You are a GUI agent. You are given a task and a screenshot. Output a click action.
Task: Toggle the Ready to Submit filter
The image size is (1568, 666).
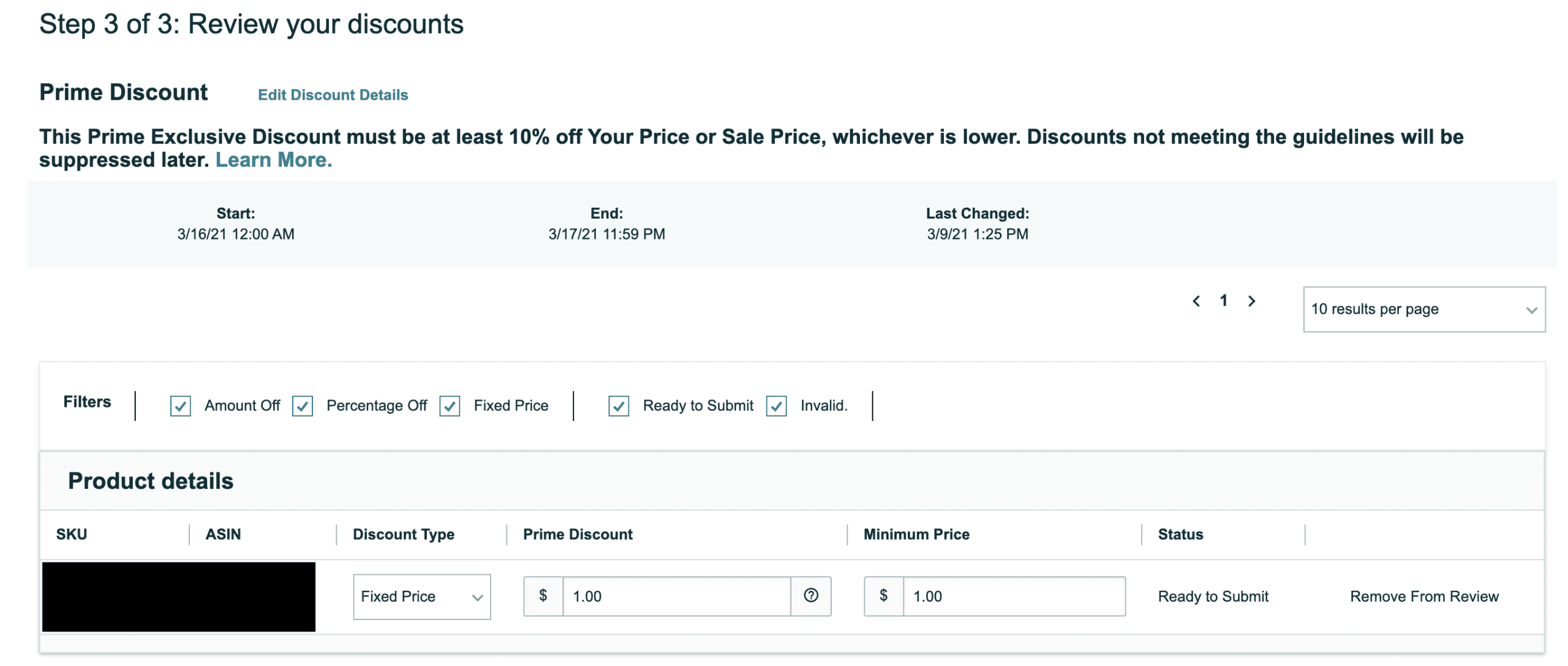618,406
